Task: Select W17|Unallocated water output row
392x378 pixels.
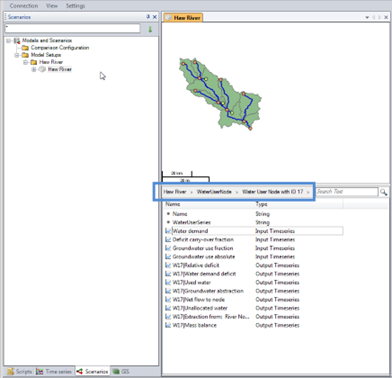Action: click(254, 308)
